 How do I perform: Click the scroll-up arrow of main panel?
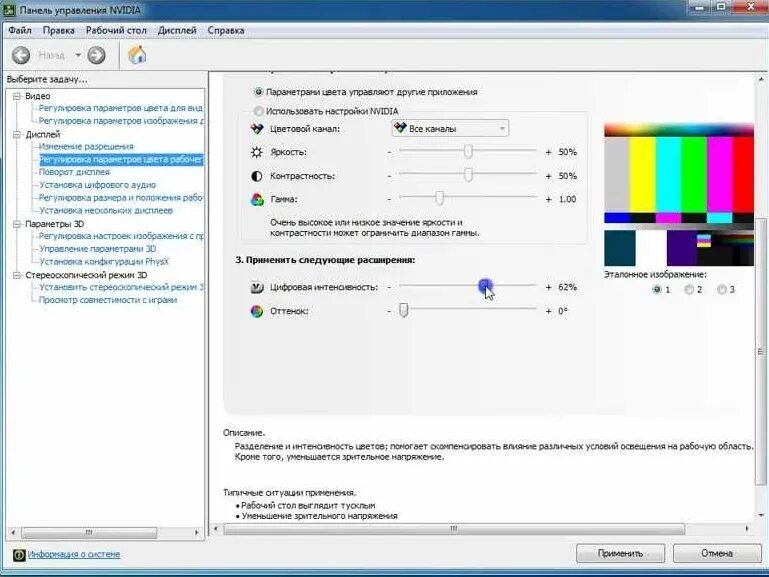(761, 79)
